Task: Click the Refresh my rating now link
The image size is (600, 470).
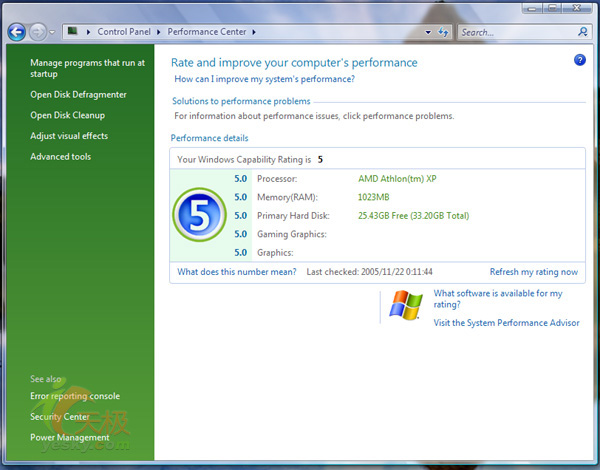Action: click(533, 272)
